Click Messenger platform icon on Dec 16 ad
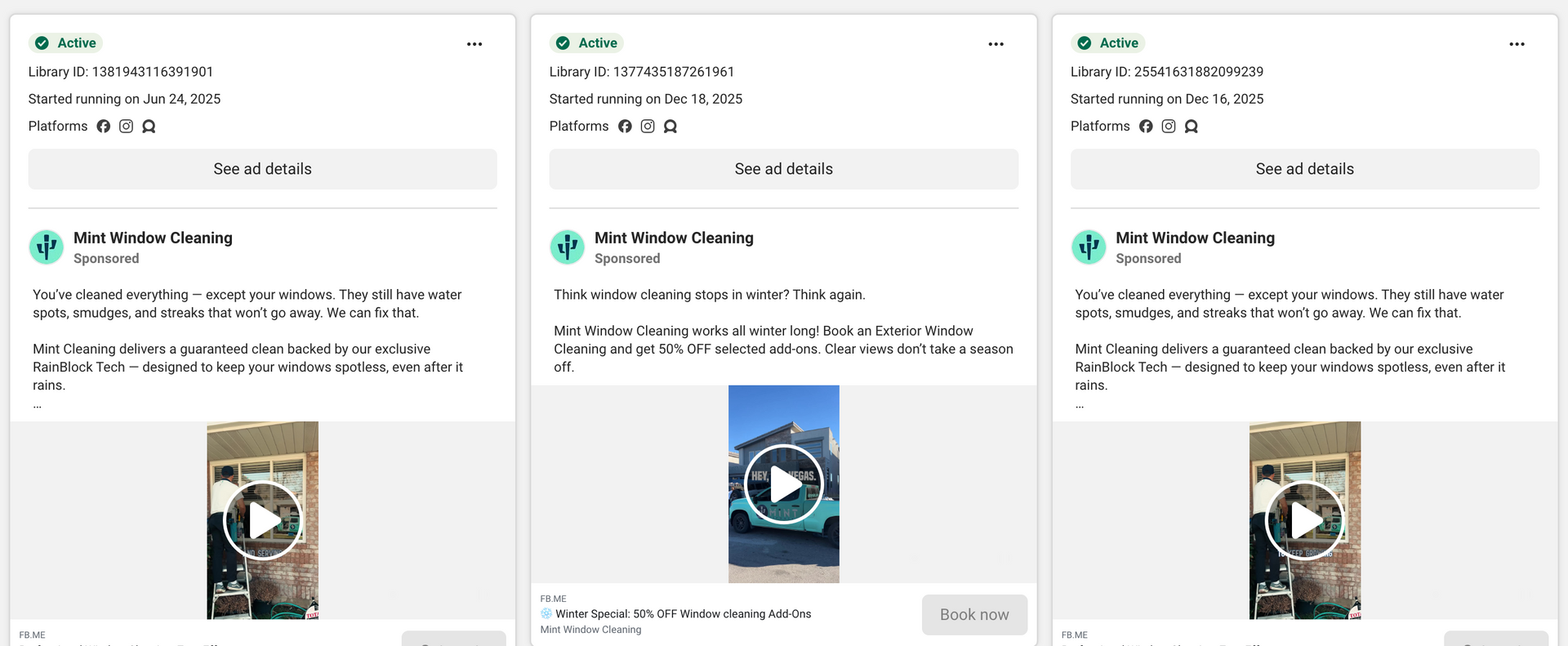The image size is (1568, 646). click(1192, 127)
